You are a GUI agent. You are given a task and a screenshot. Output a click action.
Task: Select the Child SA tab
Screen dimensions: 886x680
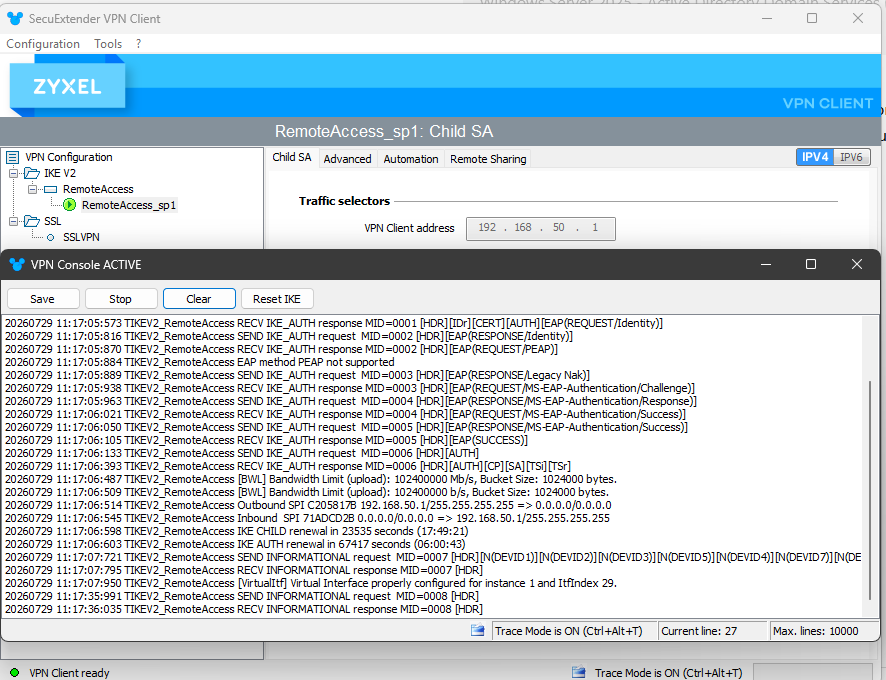(292, 158)
